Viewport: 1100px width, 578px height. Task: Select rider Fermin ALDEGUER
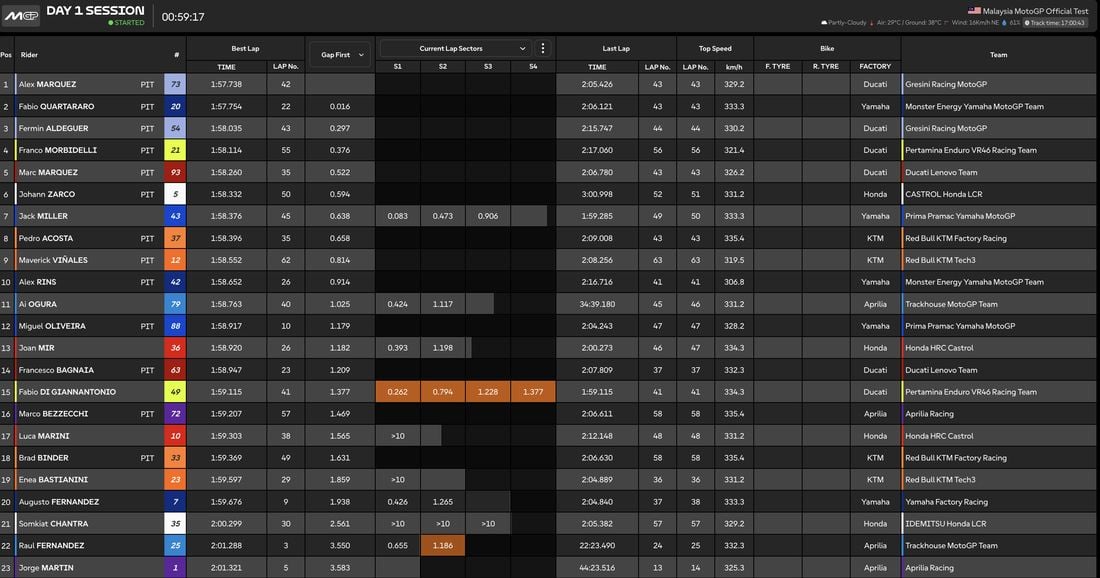coord(53,128)
